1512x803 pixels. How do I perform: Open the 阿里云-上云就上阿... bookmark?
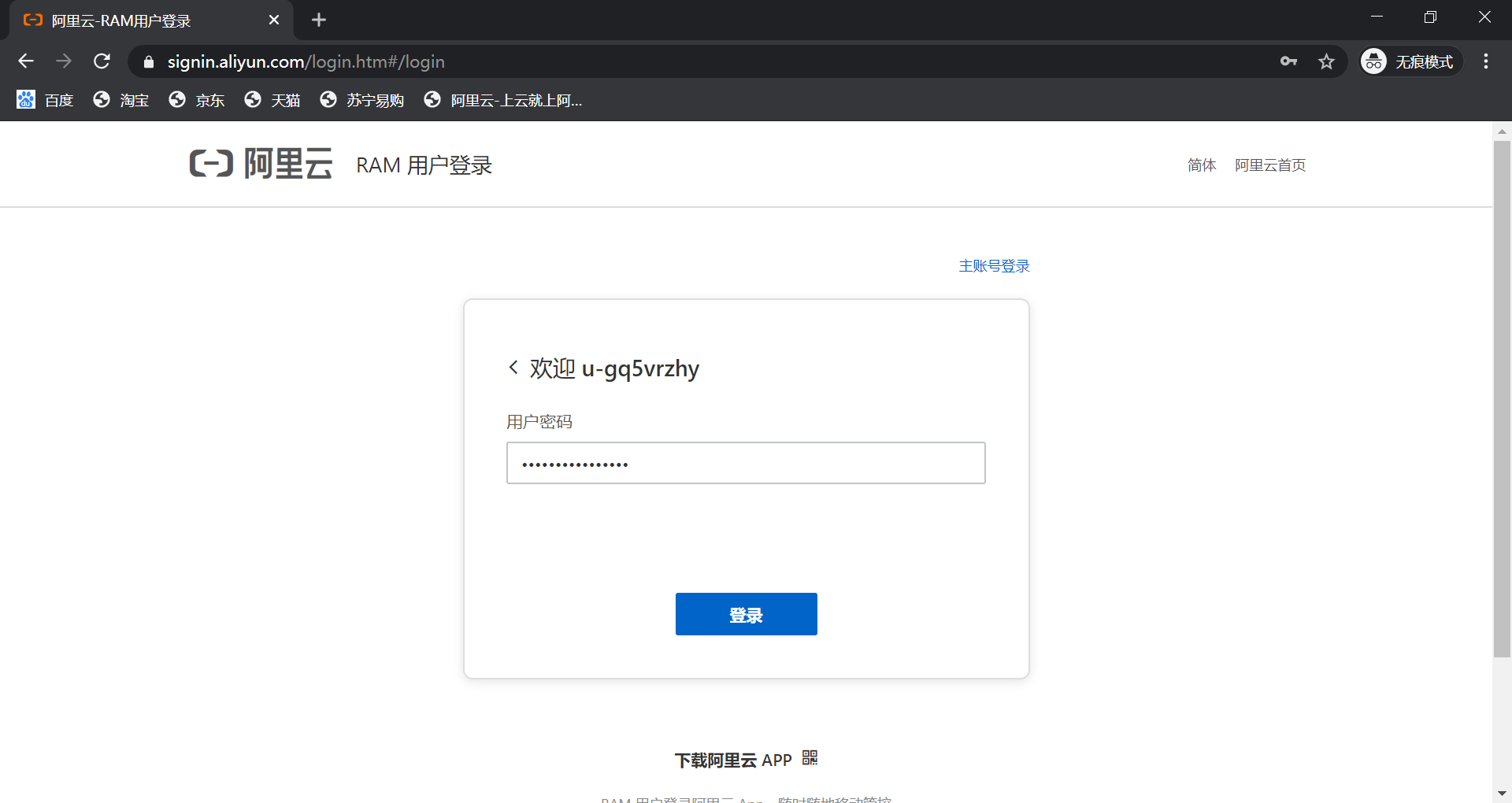tap(503, 100)
